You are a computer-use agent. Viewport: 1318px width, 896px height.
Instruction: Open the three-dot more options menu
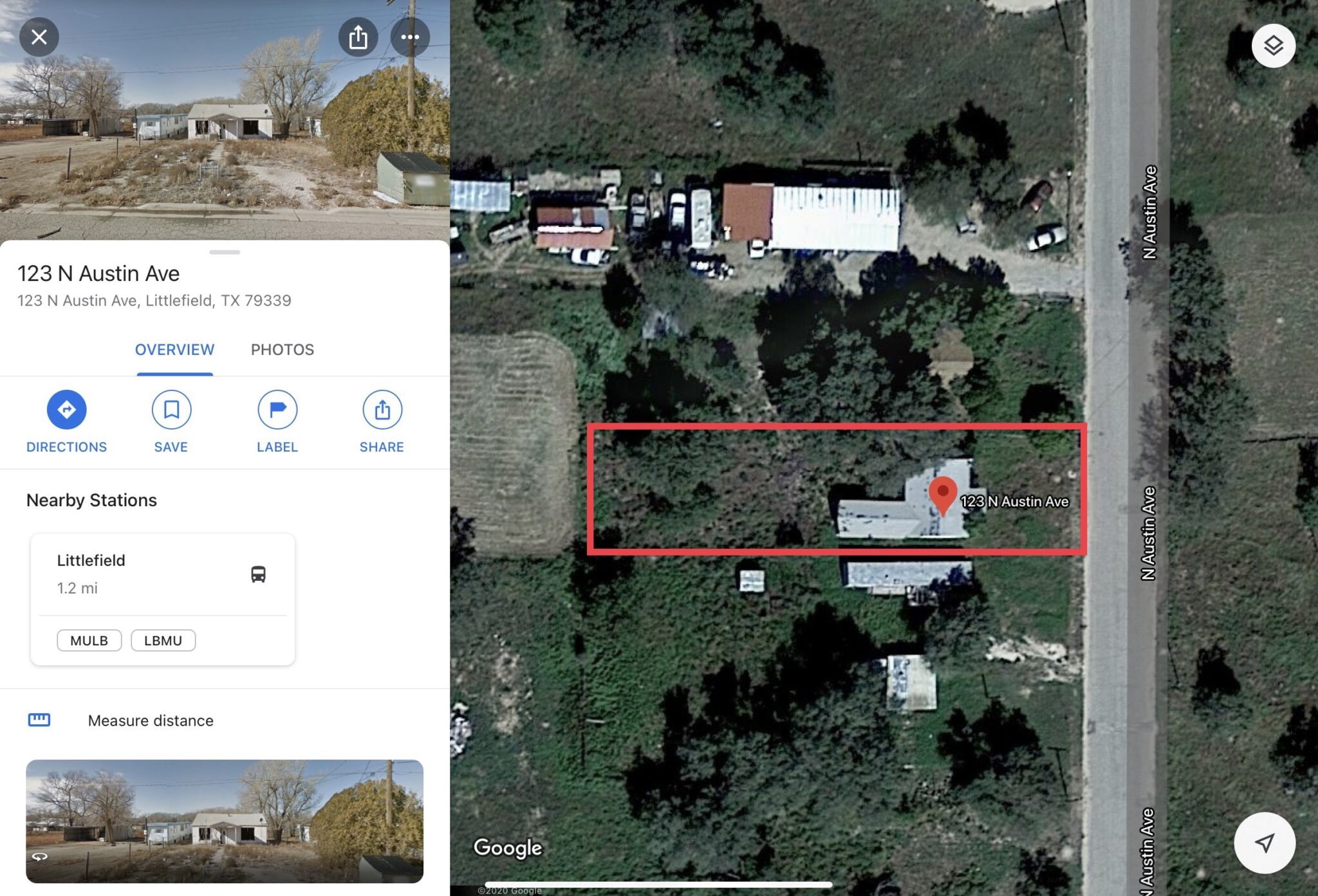pyautogui.click(x=410, y=37)
